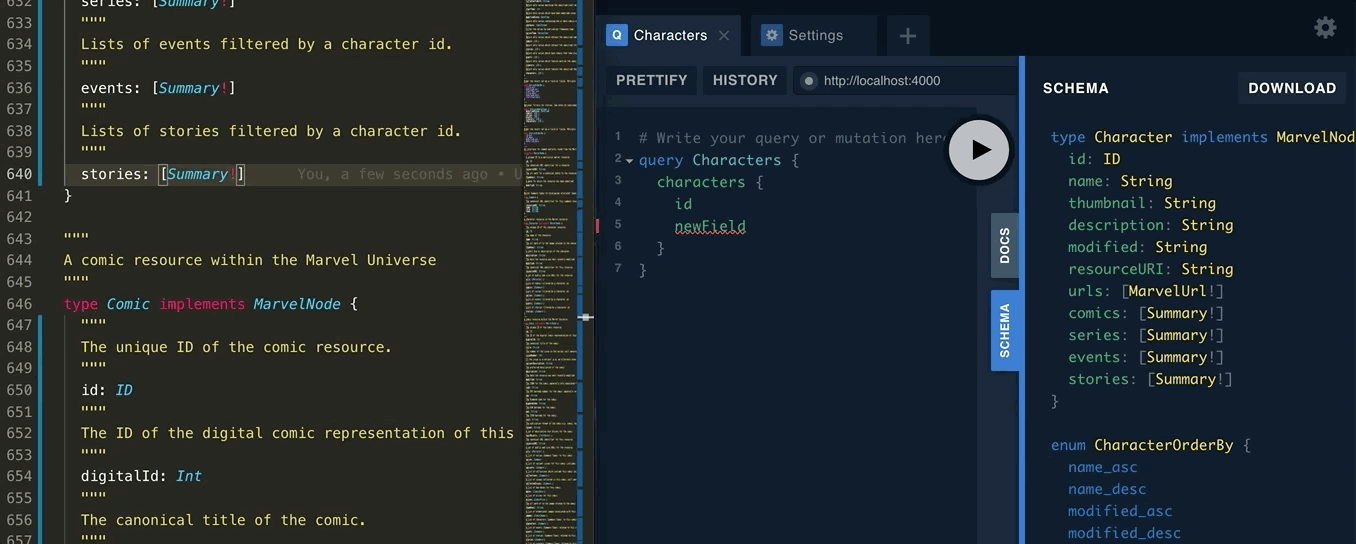1356x544 pixels.
Task: Click the id field in the query editor
Action: pos(683,204)
